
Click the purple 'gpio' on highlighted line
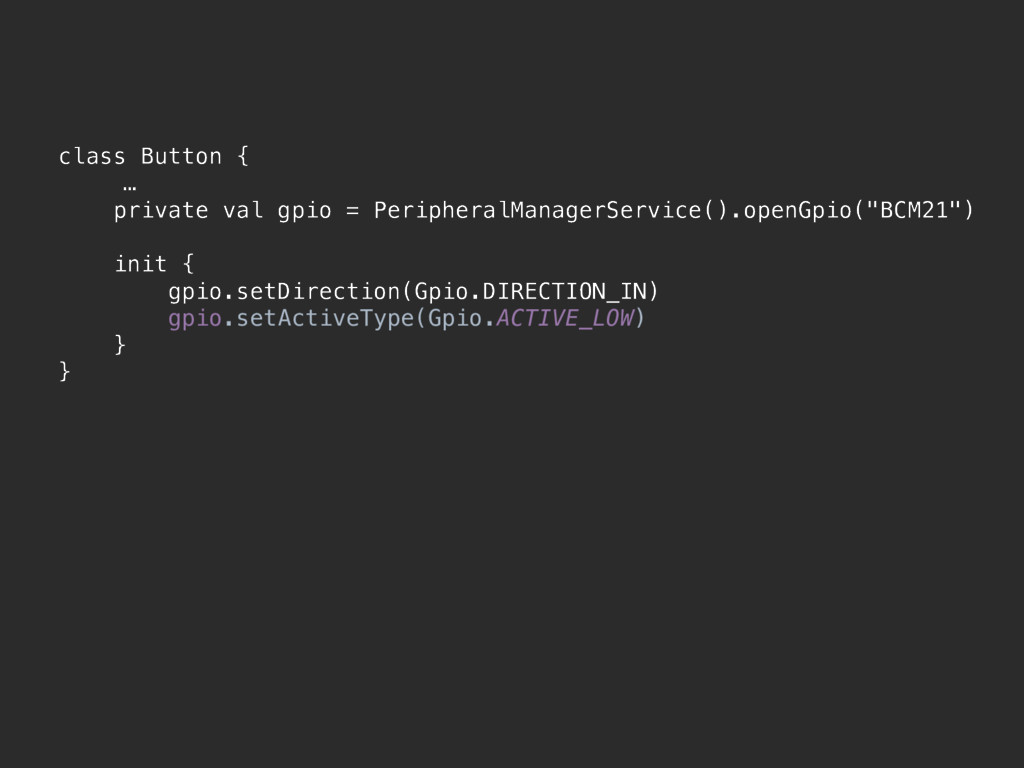195,319
